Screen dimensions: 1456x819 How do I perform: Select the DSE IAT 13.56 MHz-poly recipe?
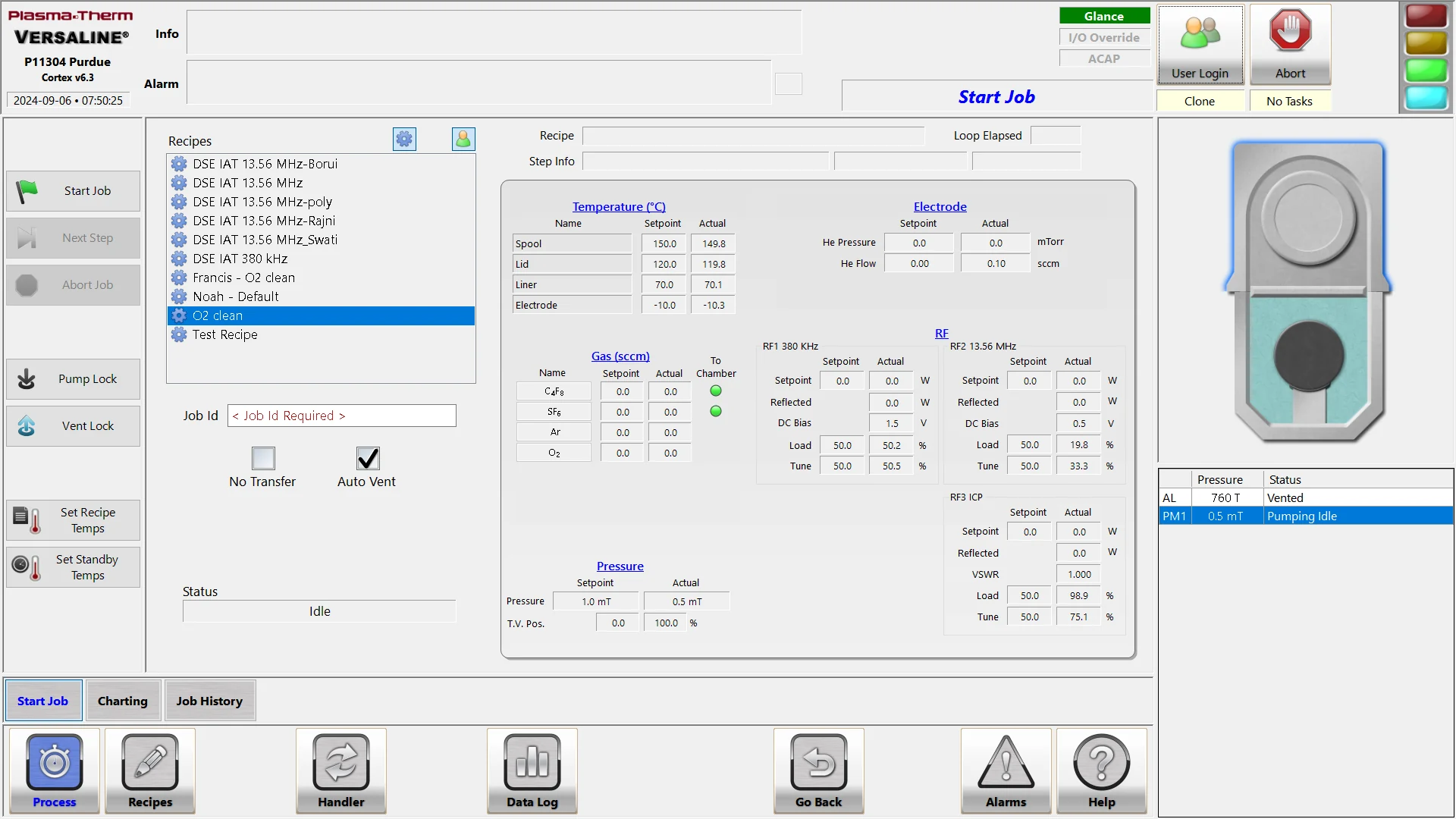coord(321,202)
